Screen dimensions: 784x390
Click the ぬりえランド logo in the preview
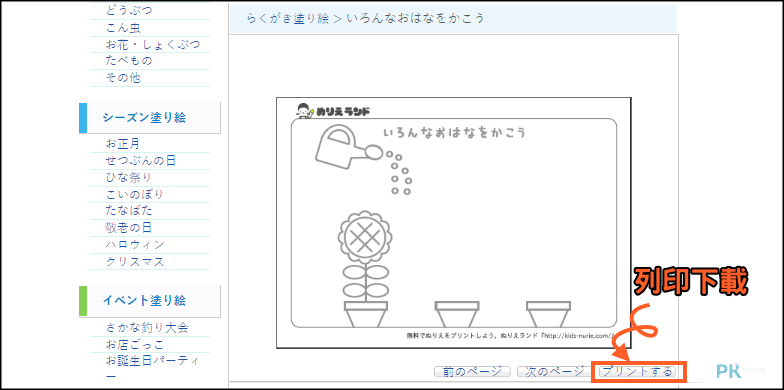click(x=332, y=111)
